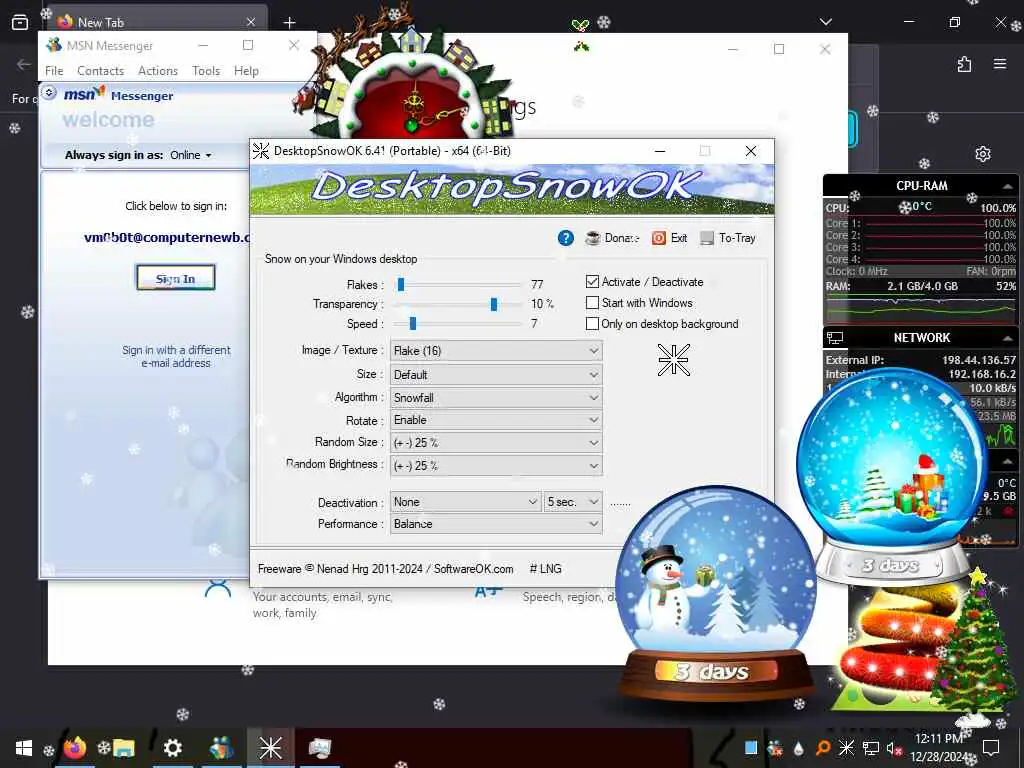Click the MSN Messenger title bar icon
Image resolution: width=1024 pixels, height=768 pixels.
[x=54, y=45]
